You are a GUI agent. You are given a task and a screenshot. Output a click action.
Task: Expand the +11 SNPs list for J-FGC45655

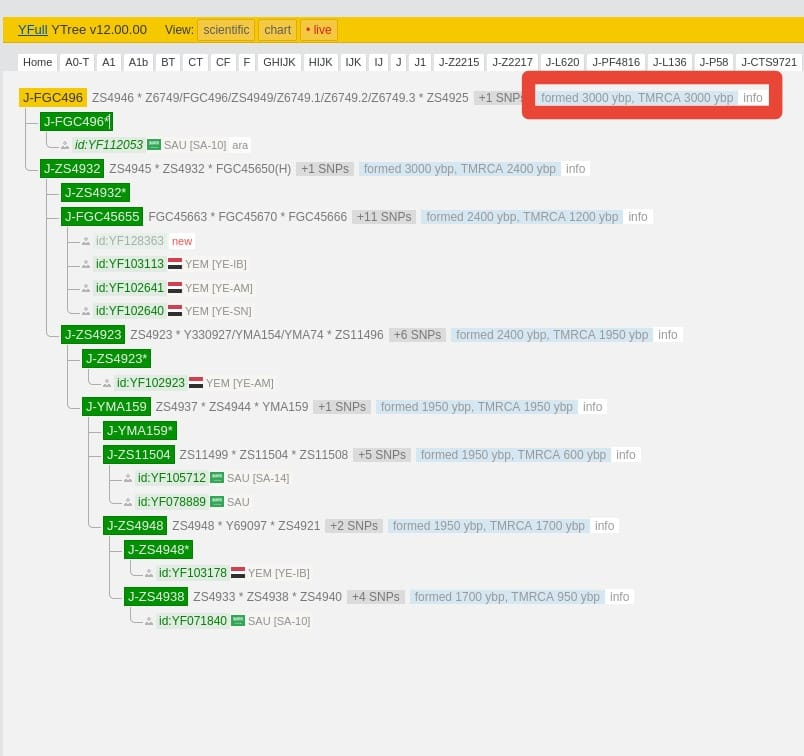click(x=384, y=217)
